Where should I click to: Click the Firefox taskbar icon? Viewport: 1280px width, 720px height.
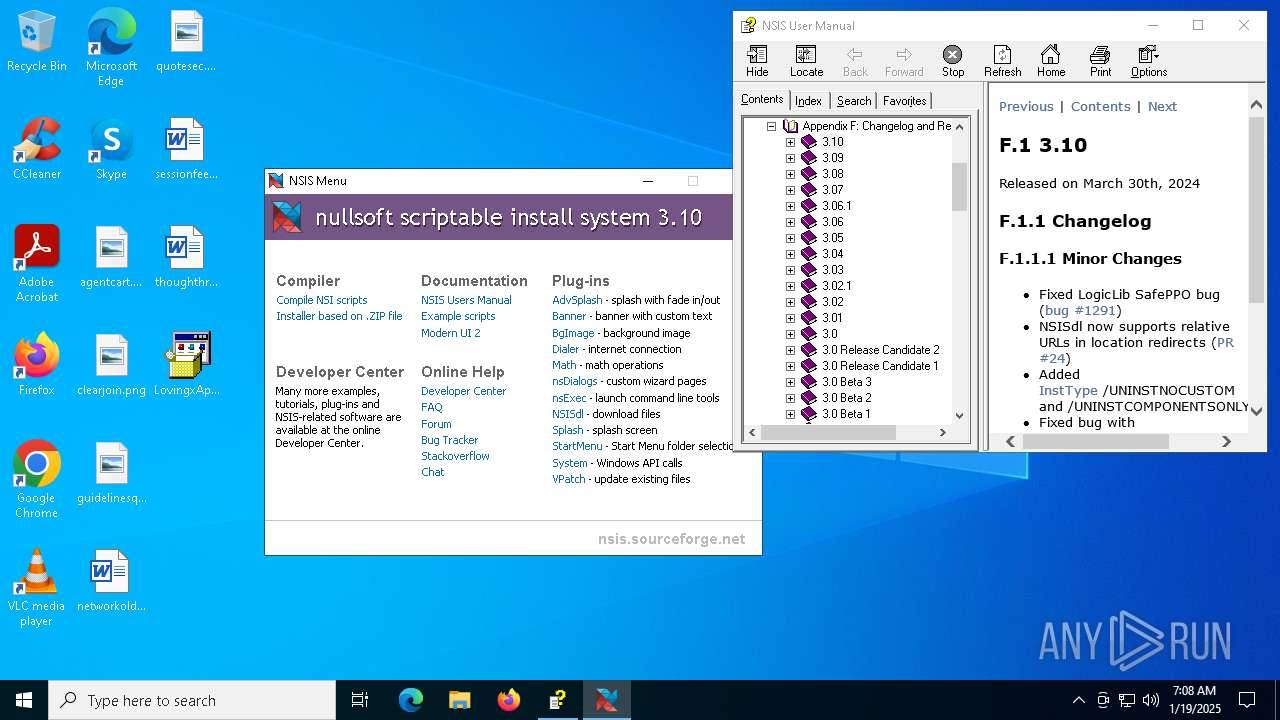[508, 700]
